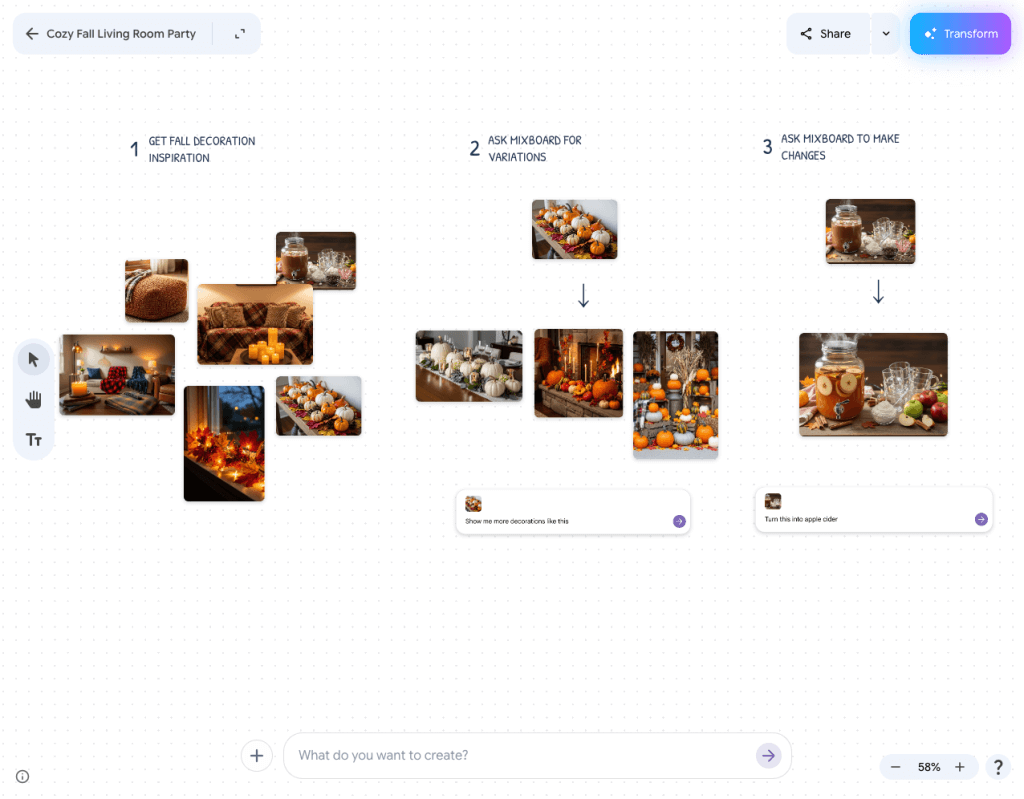This screenshot has height=799, width=1024.
Task: Open the dropdown chevron next to Share
Action: click(885, 33)
